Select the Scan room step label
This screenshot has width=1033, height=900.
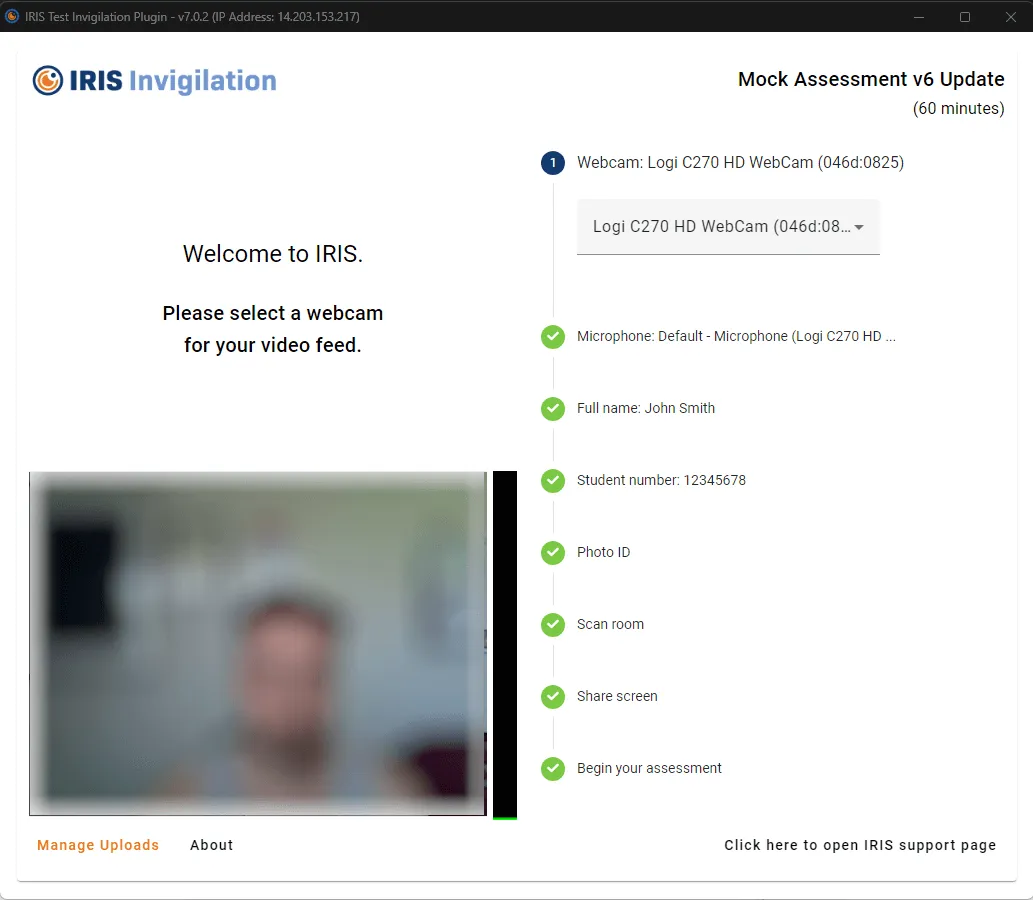point(610,625)
